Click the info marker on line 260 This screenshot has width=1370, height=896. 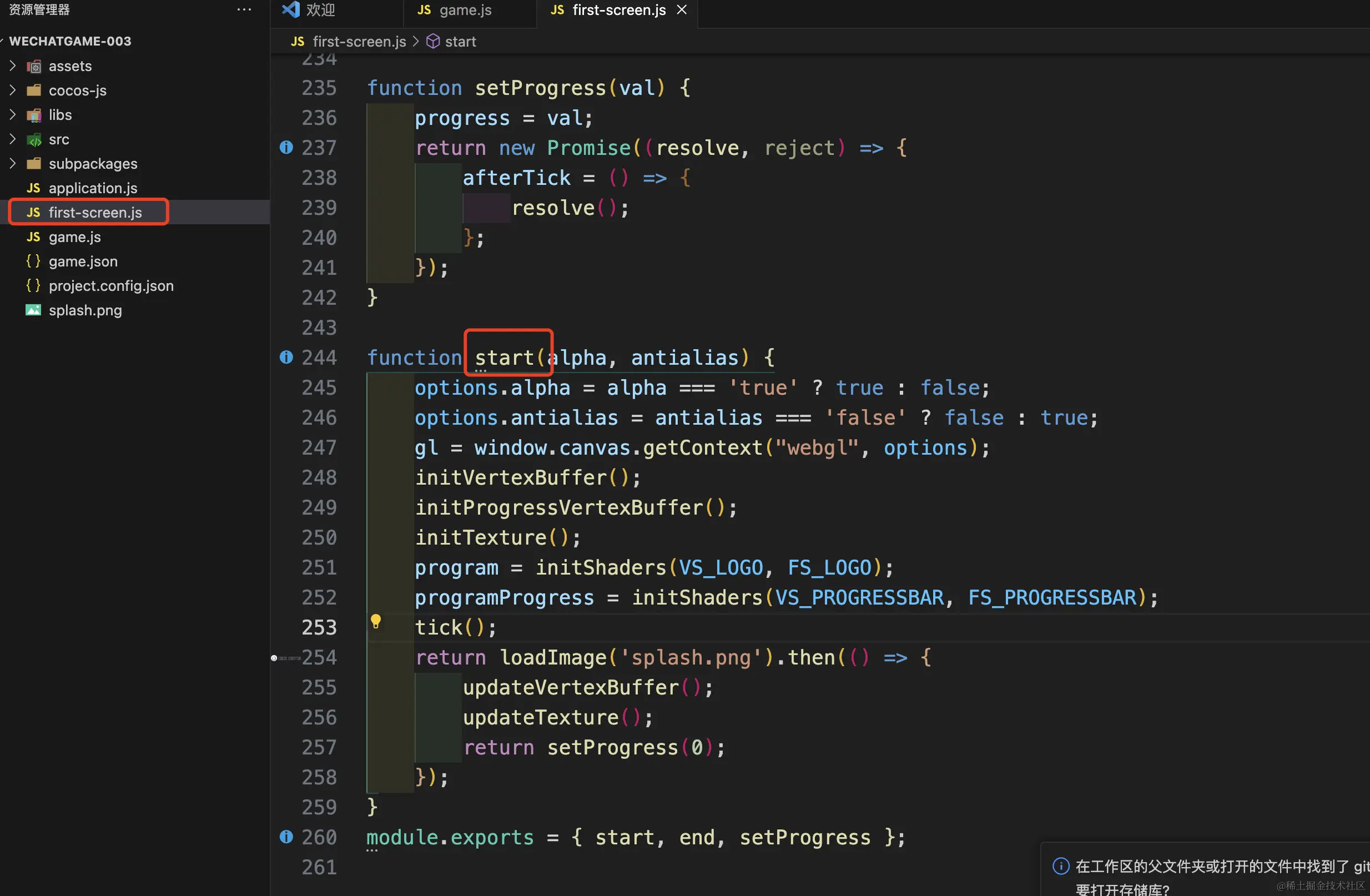[x=286, y=837]
